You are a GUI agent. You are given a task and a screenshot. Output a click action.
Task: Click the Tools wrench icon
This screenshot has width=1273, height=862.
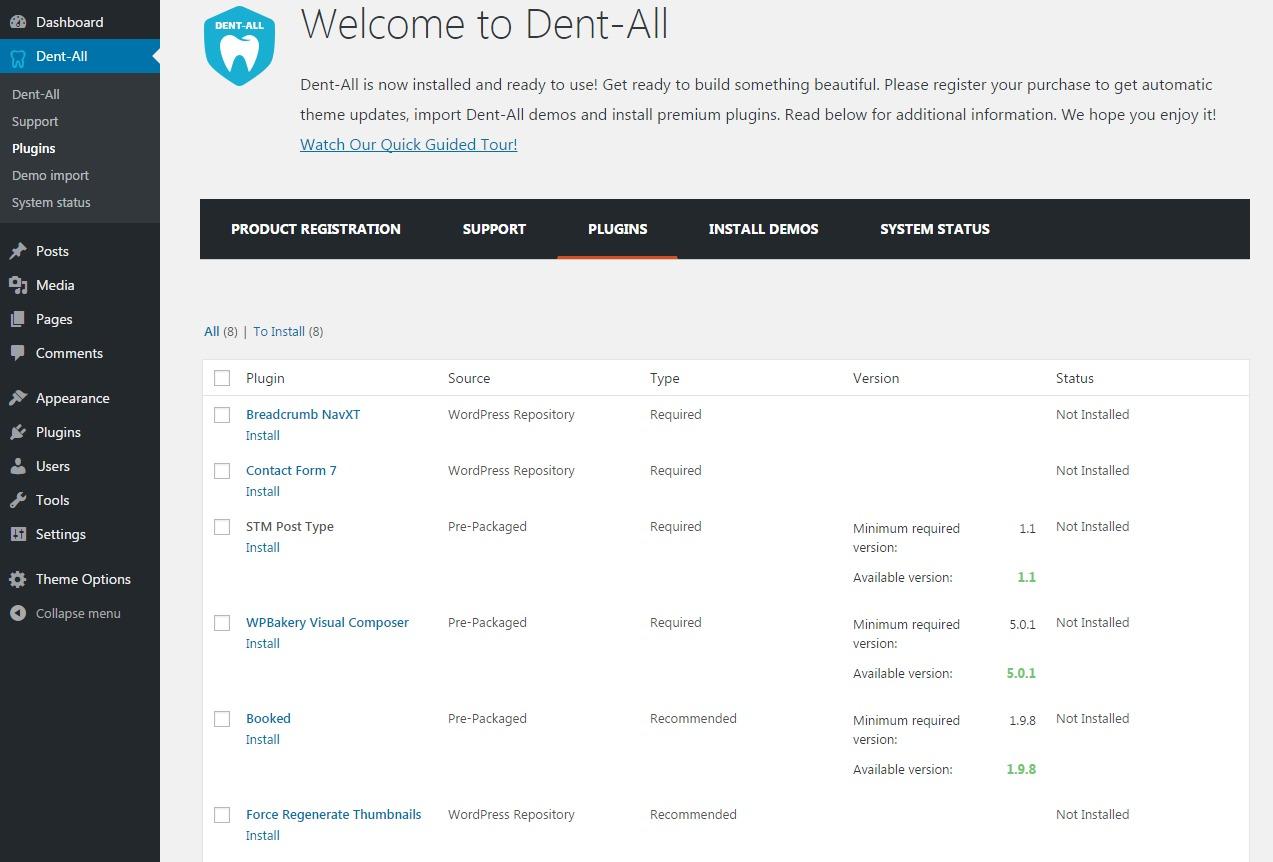(x=18, y=500)
